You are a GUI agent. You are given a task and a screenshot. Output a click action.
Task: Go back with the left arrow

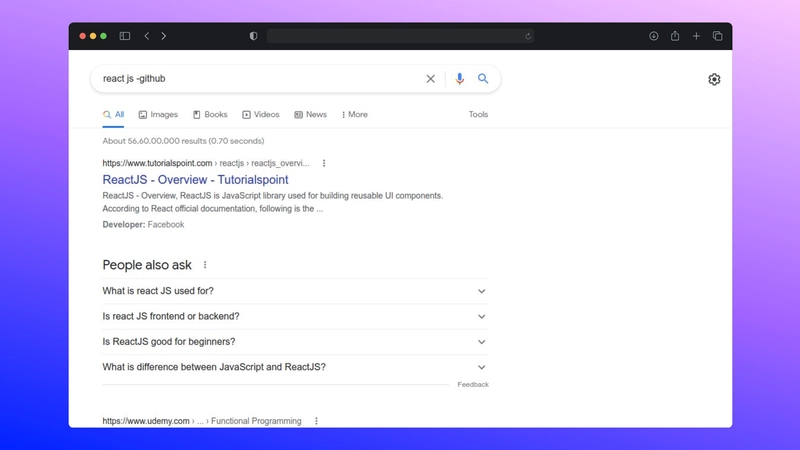click(146, 36)
